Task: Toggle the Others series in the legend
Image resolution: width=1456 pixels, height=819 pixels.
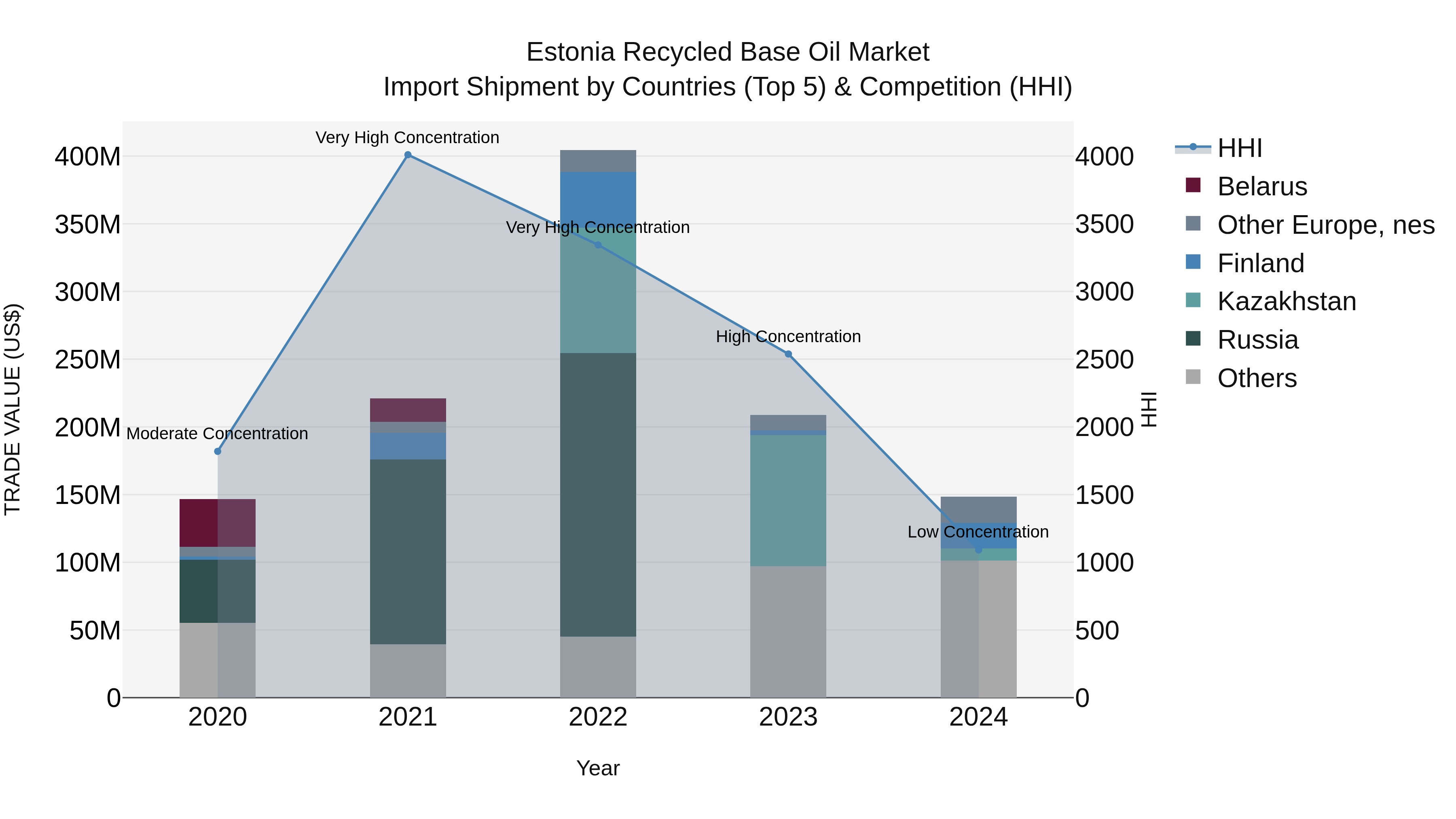Action: click(1241, 378)
